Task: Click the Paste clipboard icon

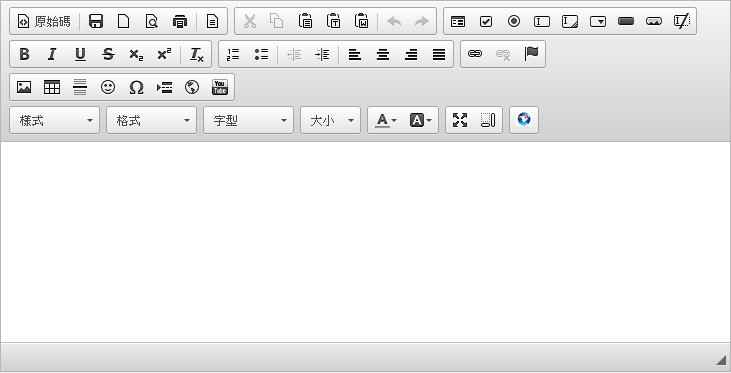Action: pyautogui.click(x=305, y=21)
